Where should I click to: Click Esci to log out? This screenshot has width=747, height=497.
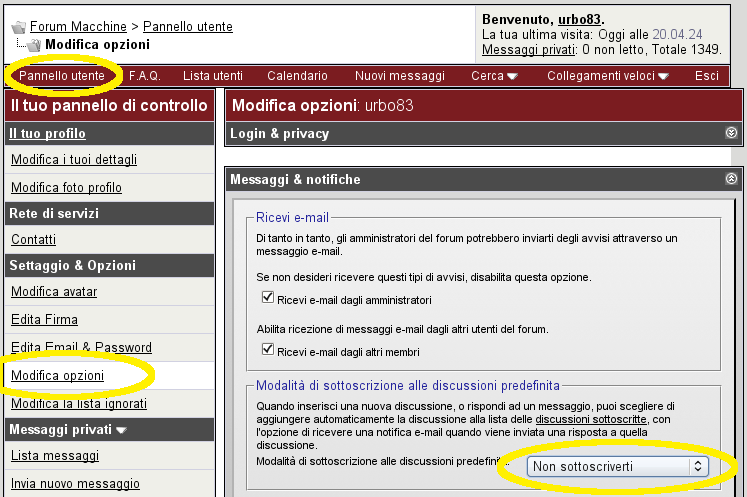tap(706, 76)
